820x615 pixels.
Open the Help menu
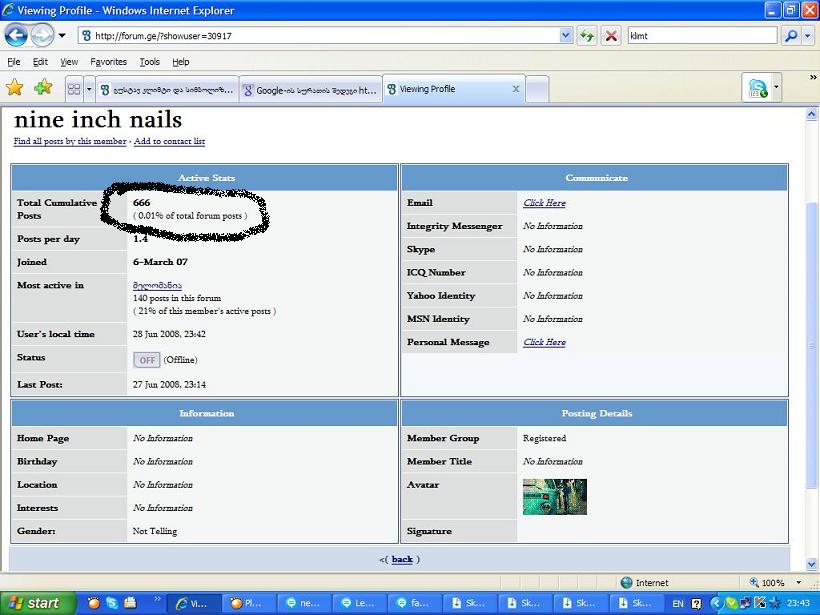[180, 62]
